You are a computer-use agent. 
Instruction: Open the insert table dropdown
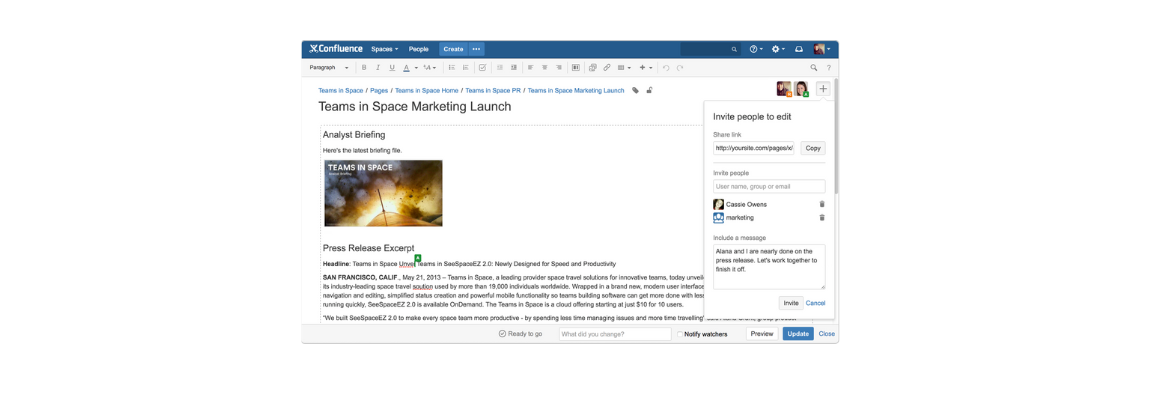click(x=625, y=67)
